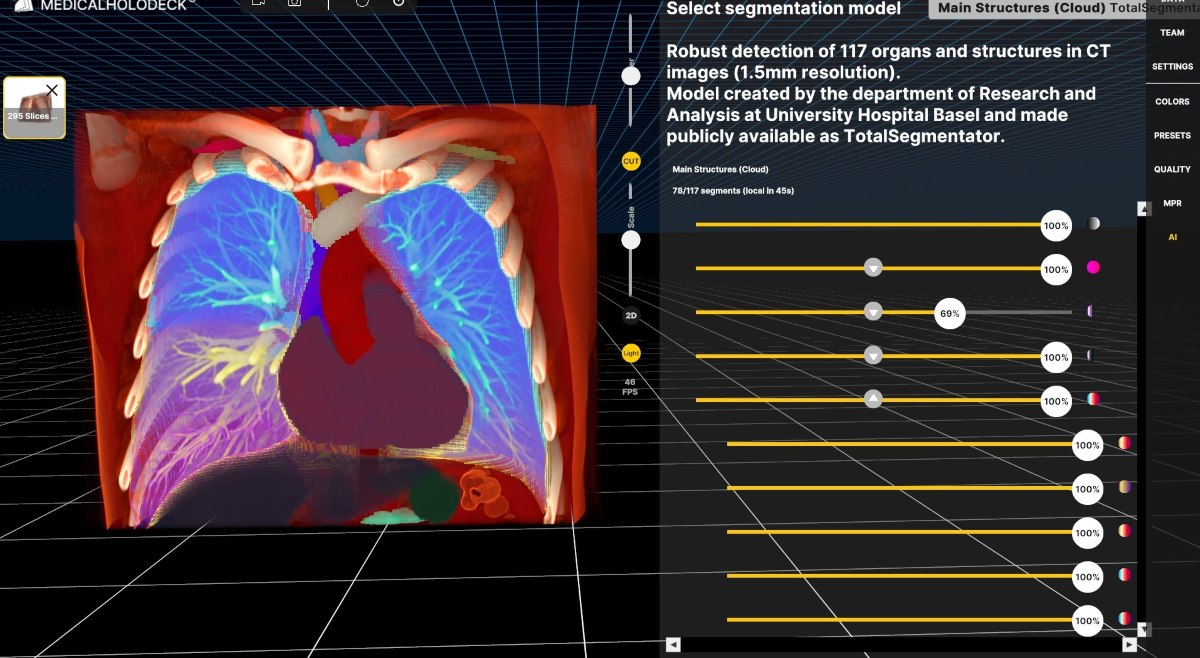Click the share/export icon in top toolbar
The width and height of the screenshot is (1200, 658).
(x=260, y=4)
